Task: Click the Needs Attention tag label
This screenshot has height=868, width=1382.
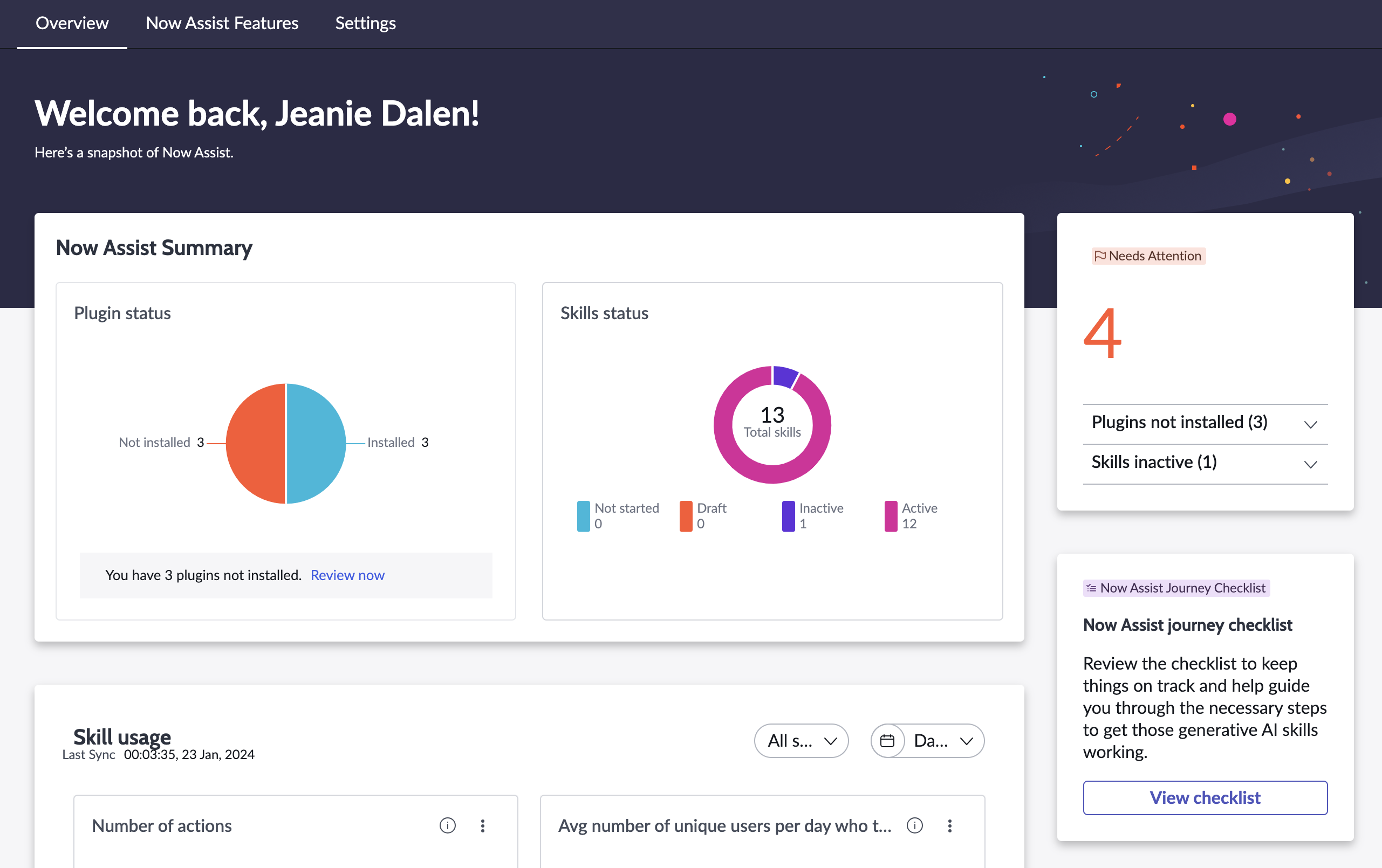Action: [x=1148, y=256]
